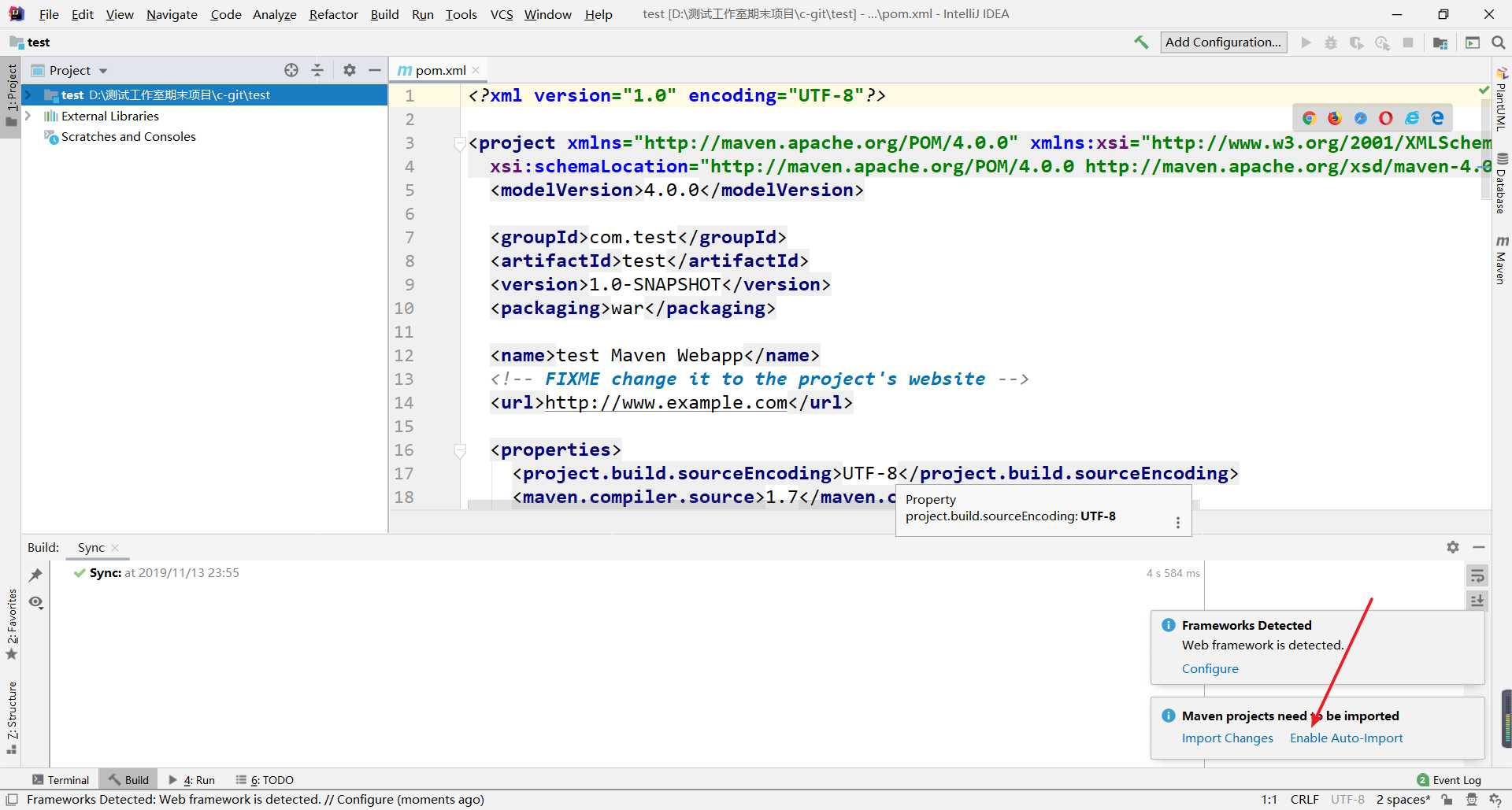Select Scratches and Consoles item

[128, 137]
